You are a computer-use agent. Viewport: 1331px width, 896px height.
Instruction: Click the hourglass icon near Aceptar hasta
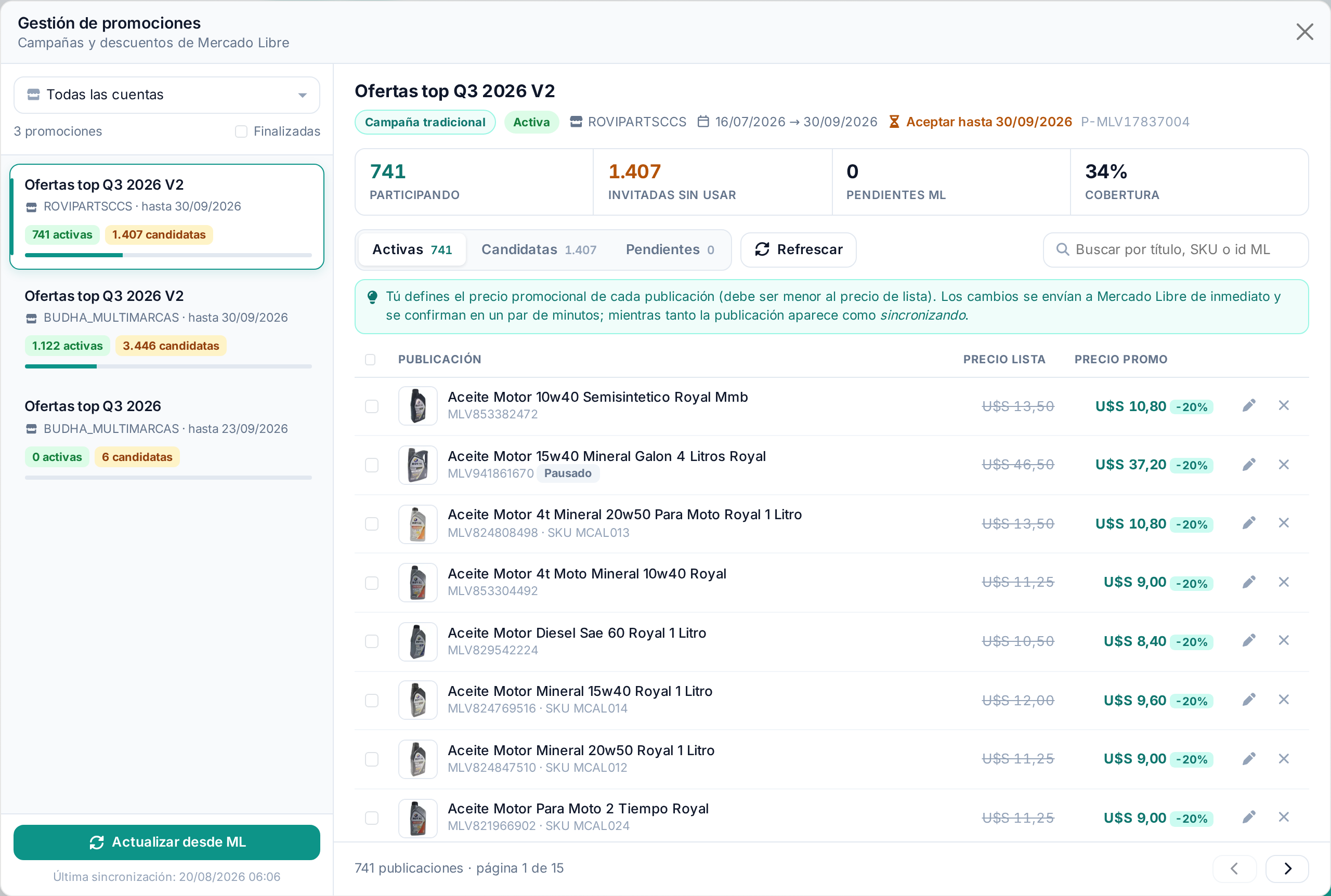(894, 122)
